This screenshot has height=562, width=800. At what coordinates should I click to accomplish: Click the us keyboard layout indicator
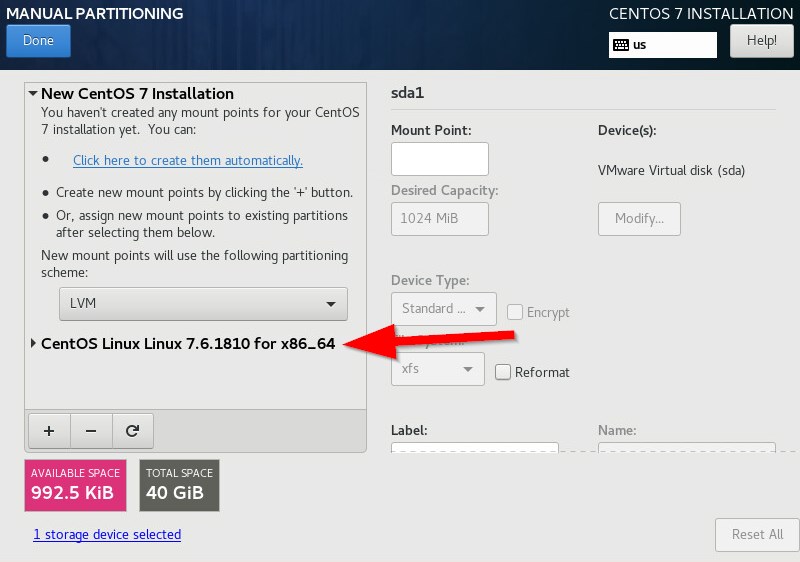pos(663,45)
